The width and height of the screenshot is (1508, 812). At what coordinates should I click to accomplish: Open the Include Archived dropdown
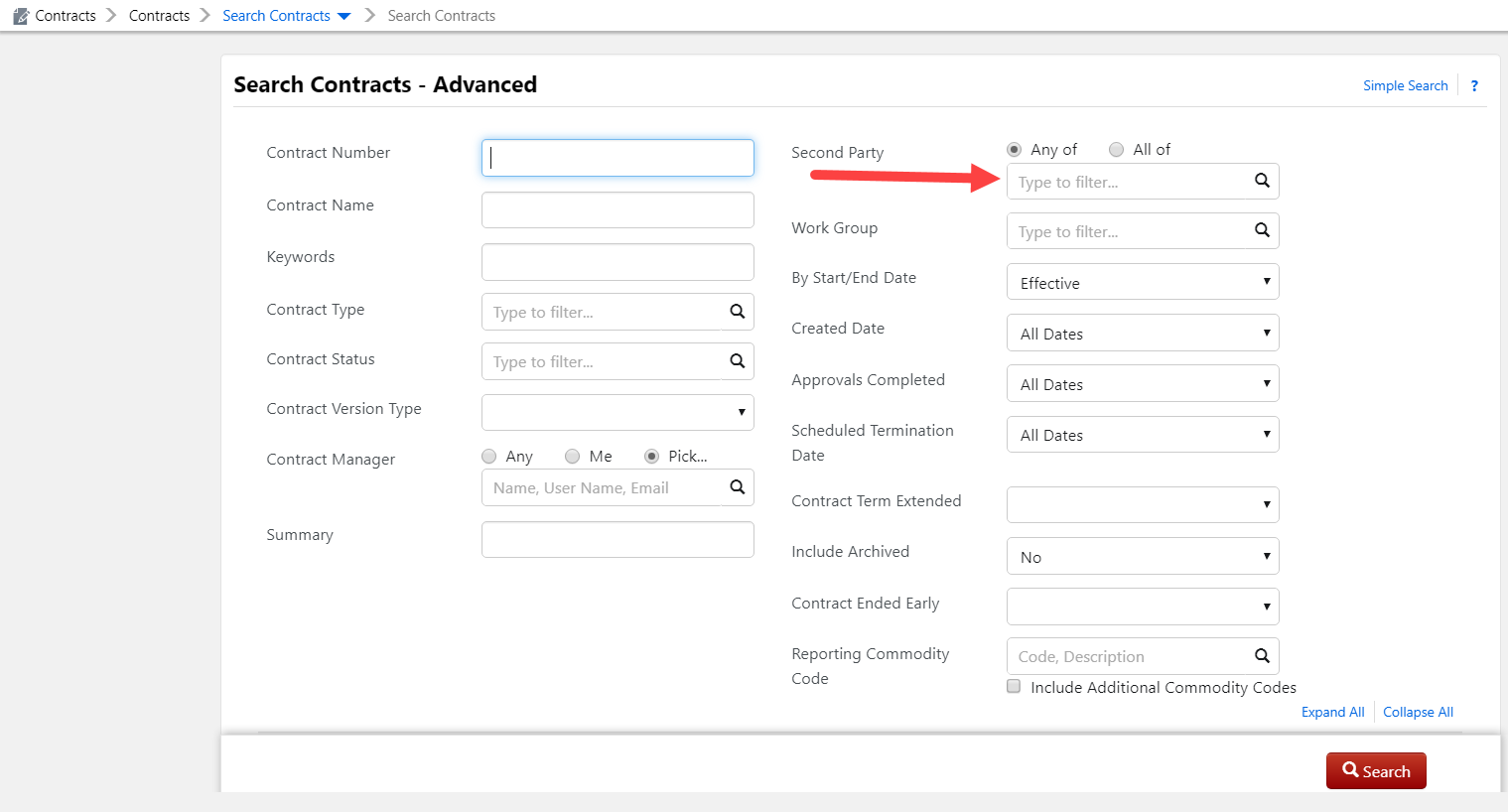point(1143,556)
